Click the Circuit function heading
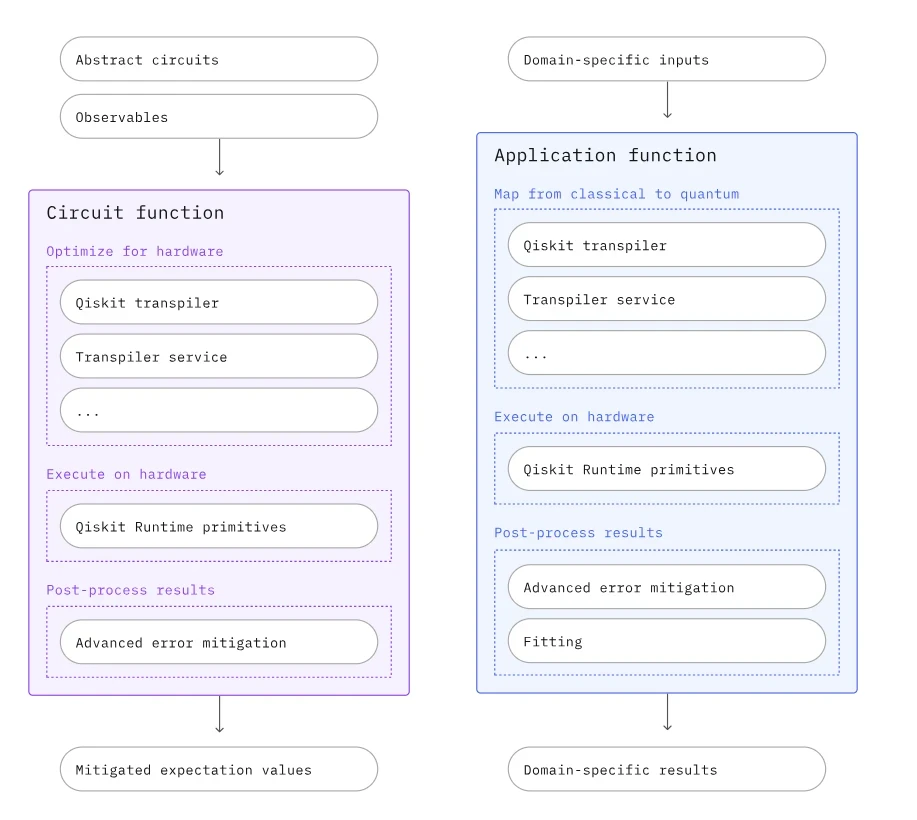Viewport: 917px width, 820px height. point(135,212)
